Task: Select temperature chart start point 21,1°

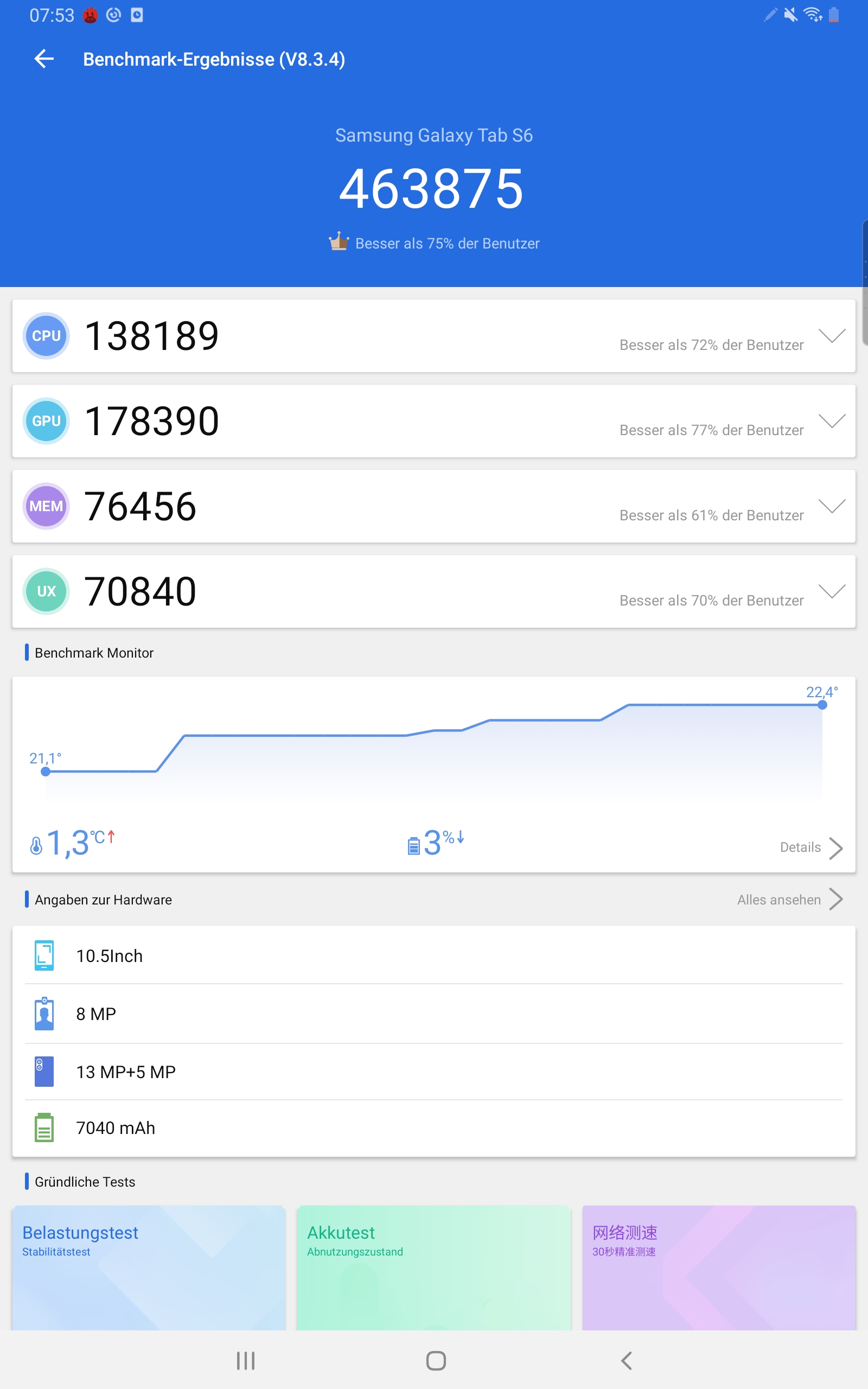Action: [46, 772]
